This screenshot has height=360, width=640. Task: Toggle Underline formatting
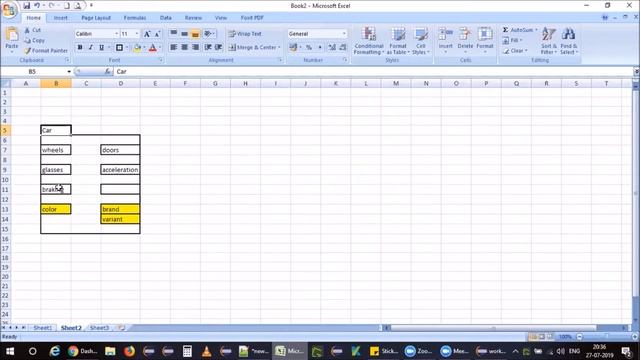[x=101, y=47]
